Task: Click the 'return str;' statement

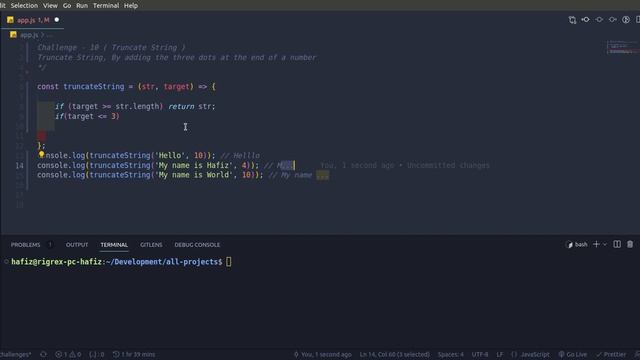Action: 192,106
